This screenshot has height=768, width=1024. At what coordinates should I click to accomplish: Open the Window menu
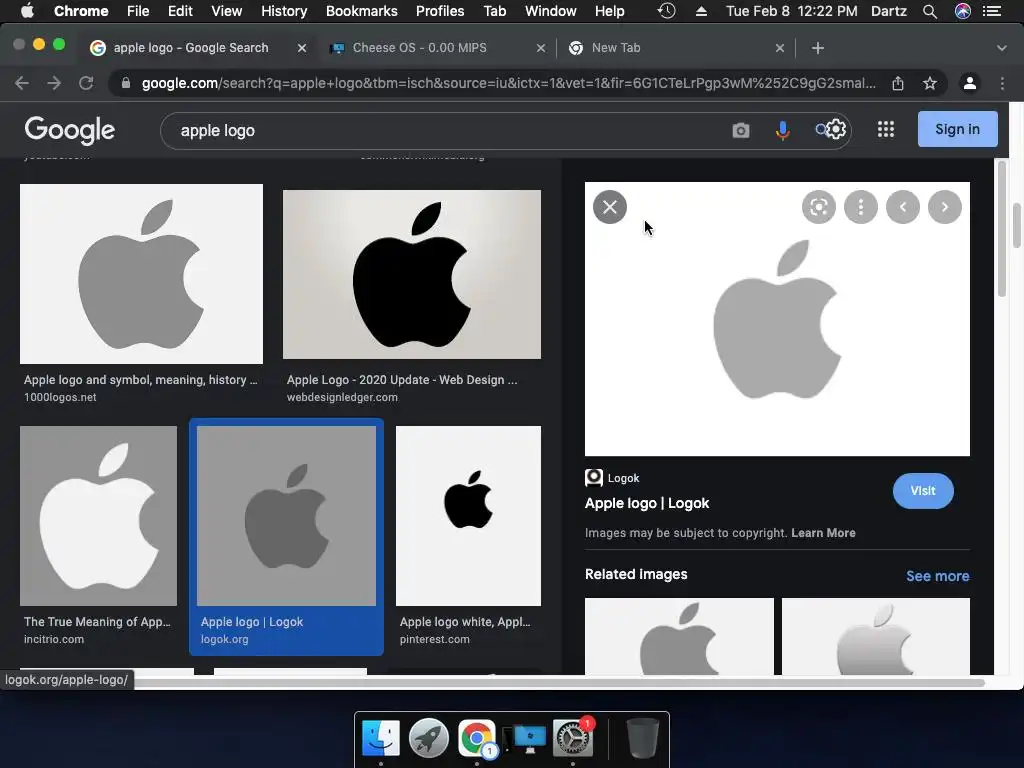(550, 11)
